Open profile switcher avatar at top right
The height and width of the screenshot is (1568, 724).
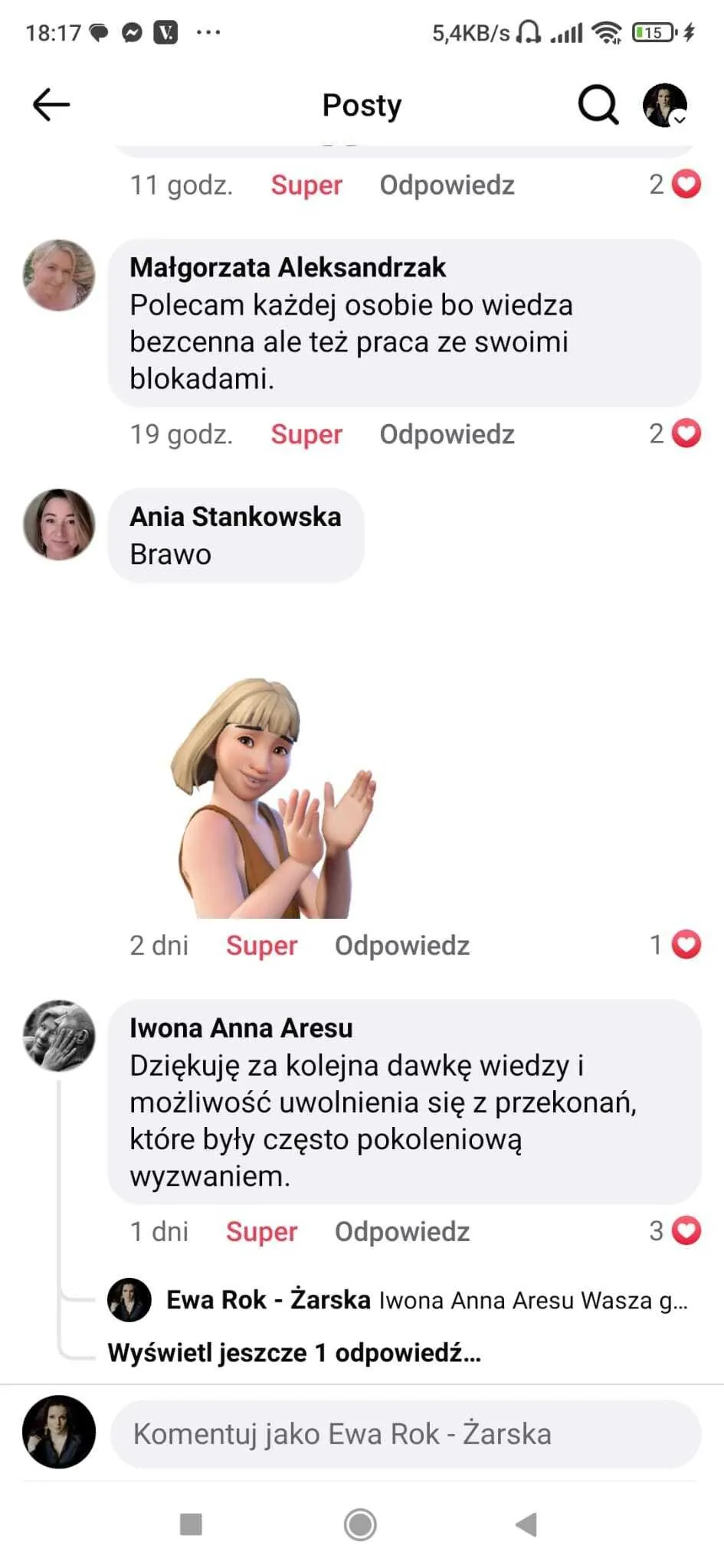[664, 105]
